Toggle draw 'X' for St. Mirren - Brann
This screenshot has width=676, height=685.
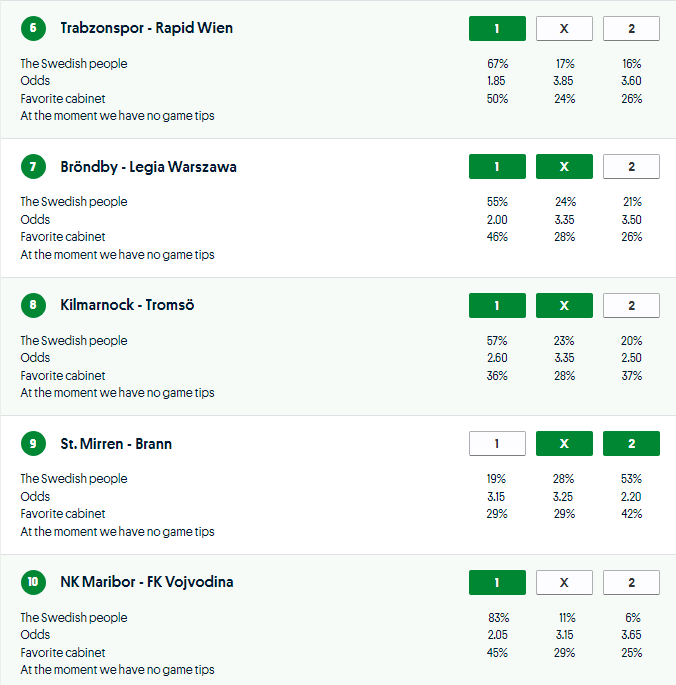pyautogui.click(x=564, y=443)
